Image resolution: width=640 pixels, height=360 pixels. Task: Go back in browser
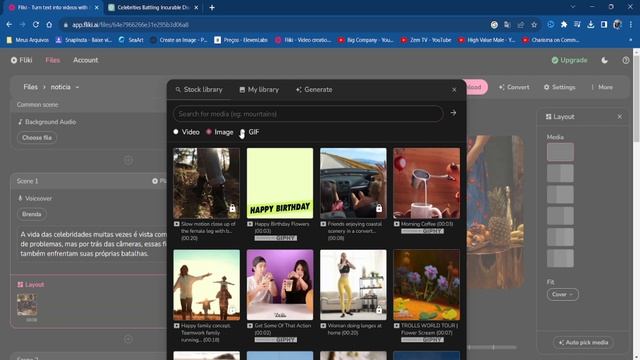(x=9, y=24)
